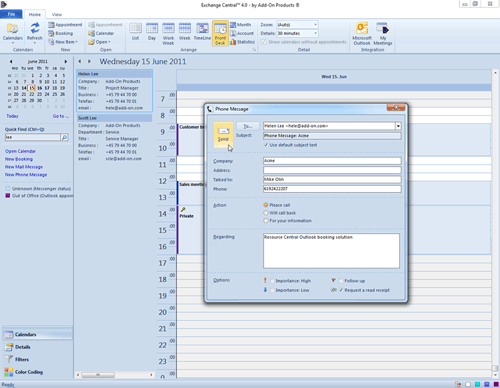The height and width of the screenshot is (388, 500).
Task: Toggle Unknown Messenger status color box
Action: pos(8,189)
